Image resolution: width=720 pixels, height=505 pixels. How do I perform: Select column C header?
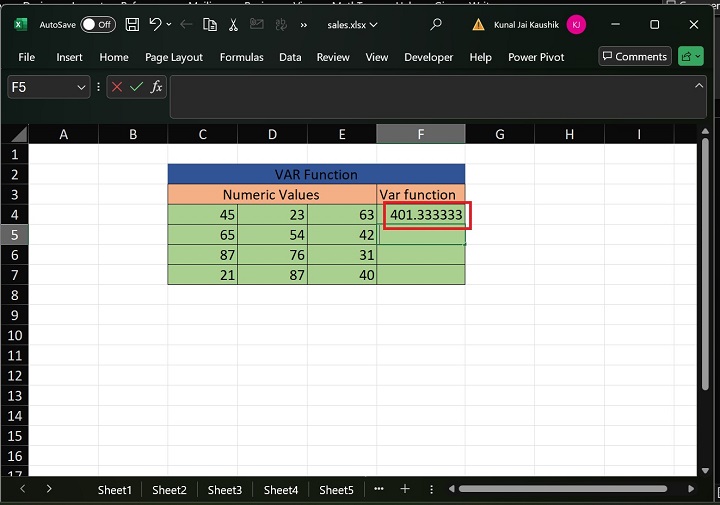pyautogui.click(x=202, y=134)
